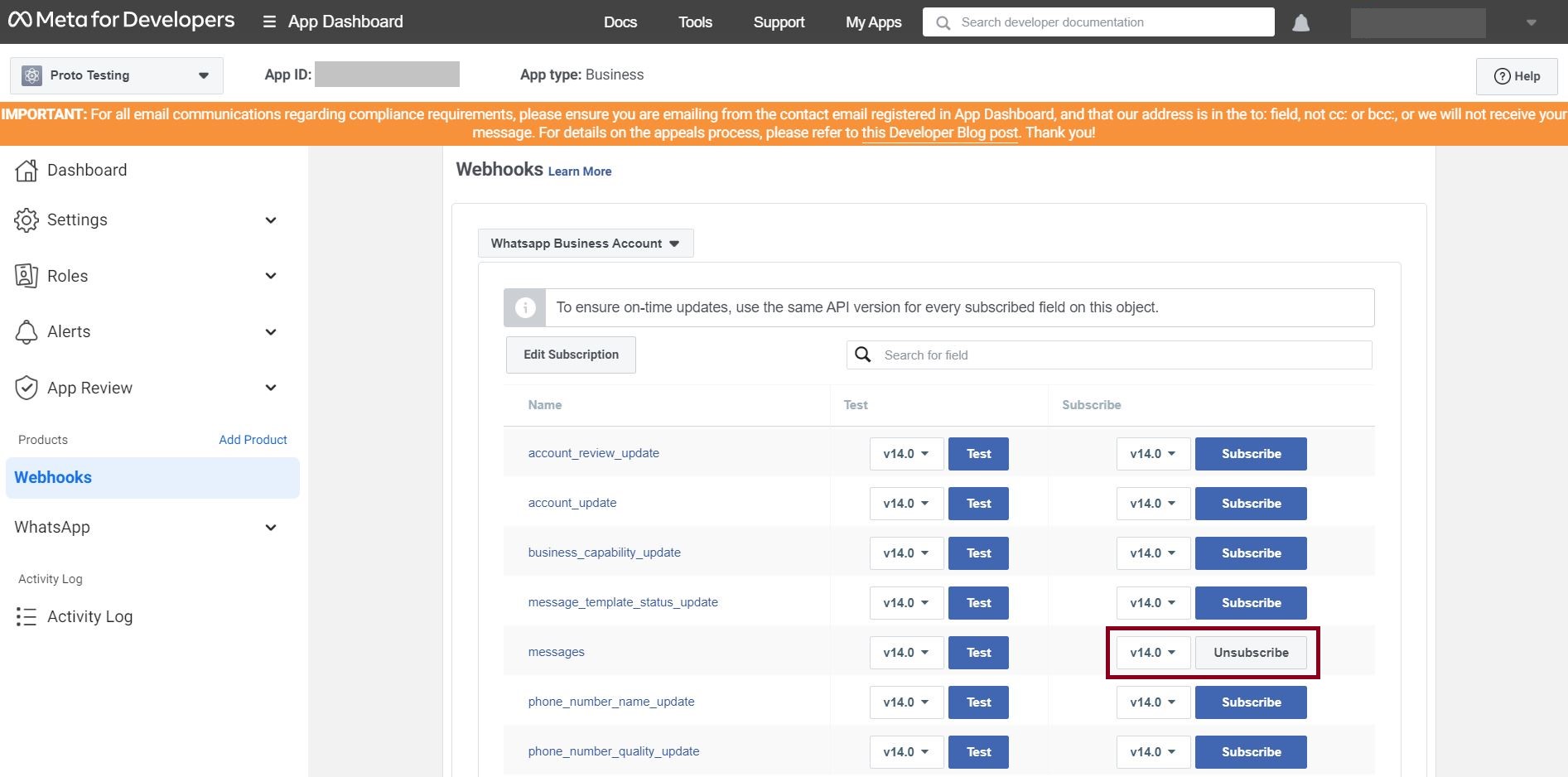Click the Proto Testing app icon
The height and width of the screenshot is (777, 1568).
click(x=31, y=75)
